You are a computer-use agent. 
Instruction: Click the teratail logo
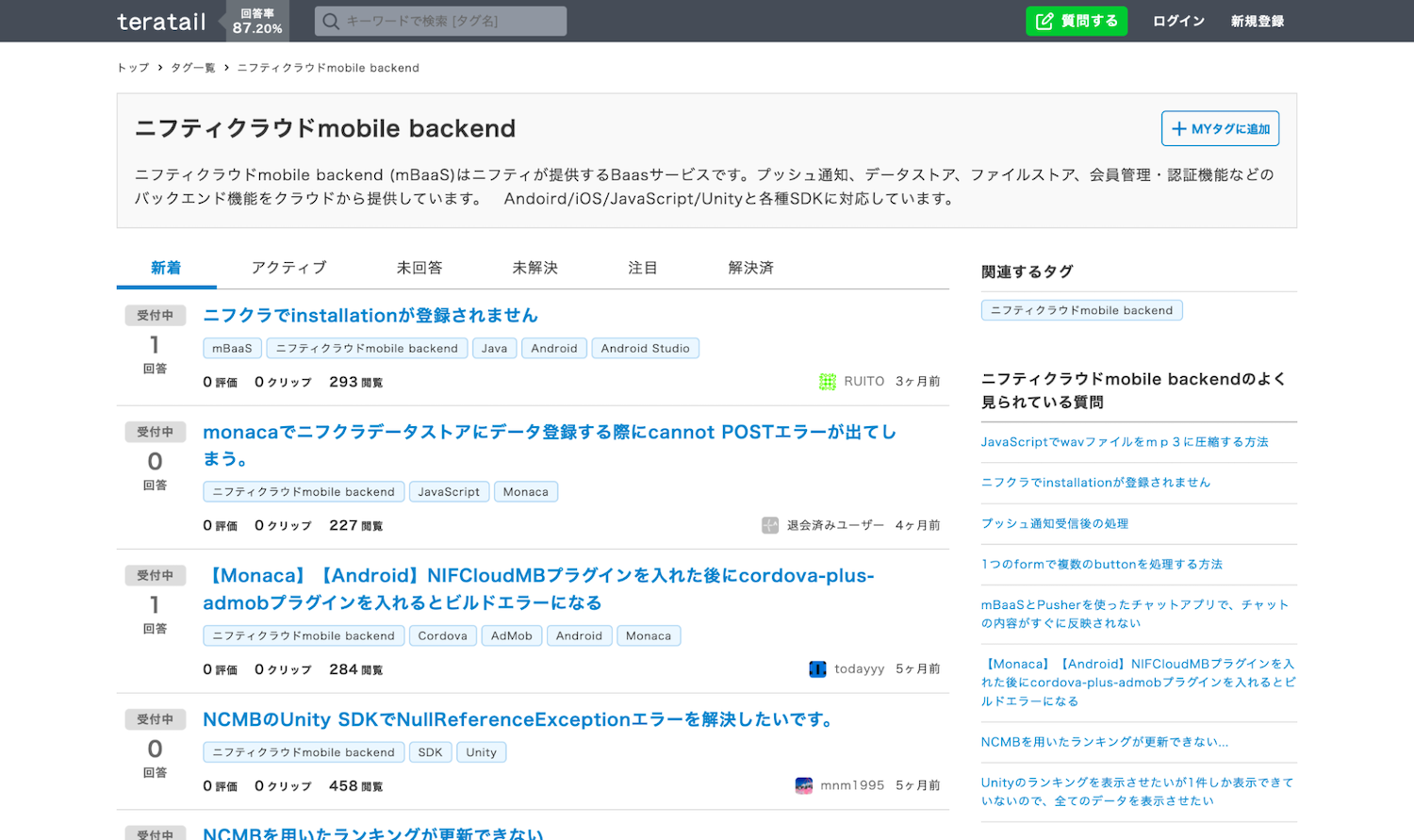pyautogui.click(x=161, y=22)
